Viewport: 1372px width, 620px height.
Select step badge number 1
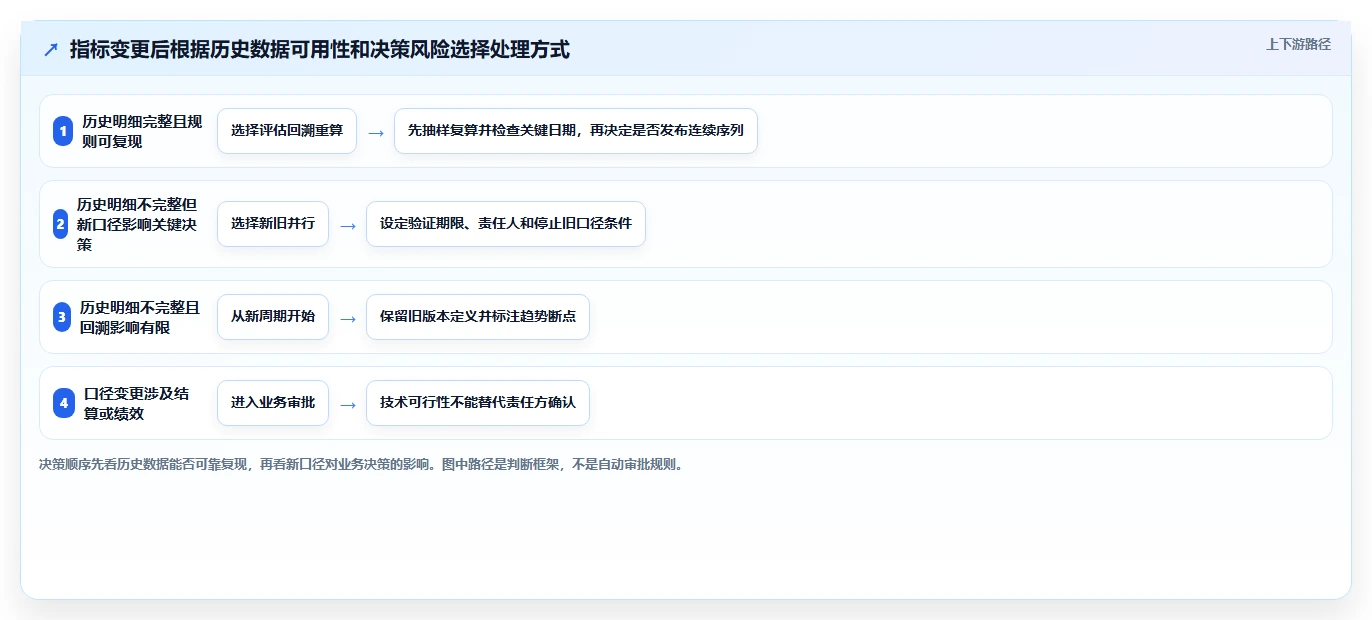pos(63,131)
